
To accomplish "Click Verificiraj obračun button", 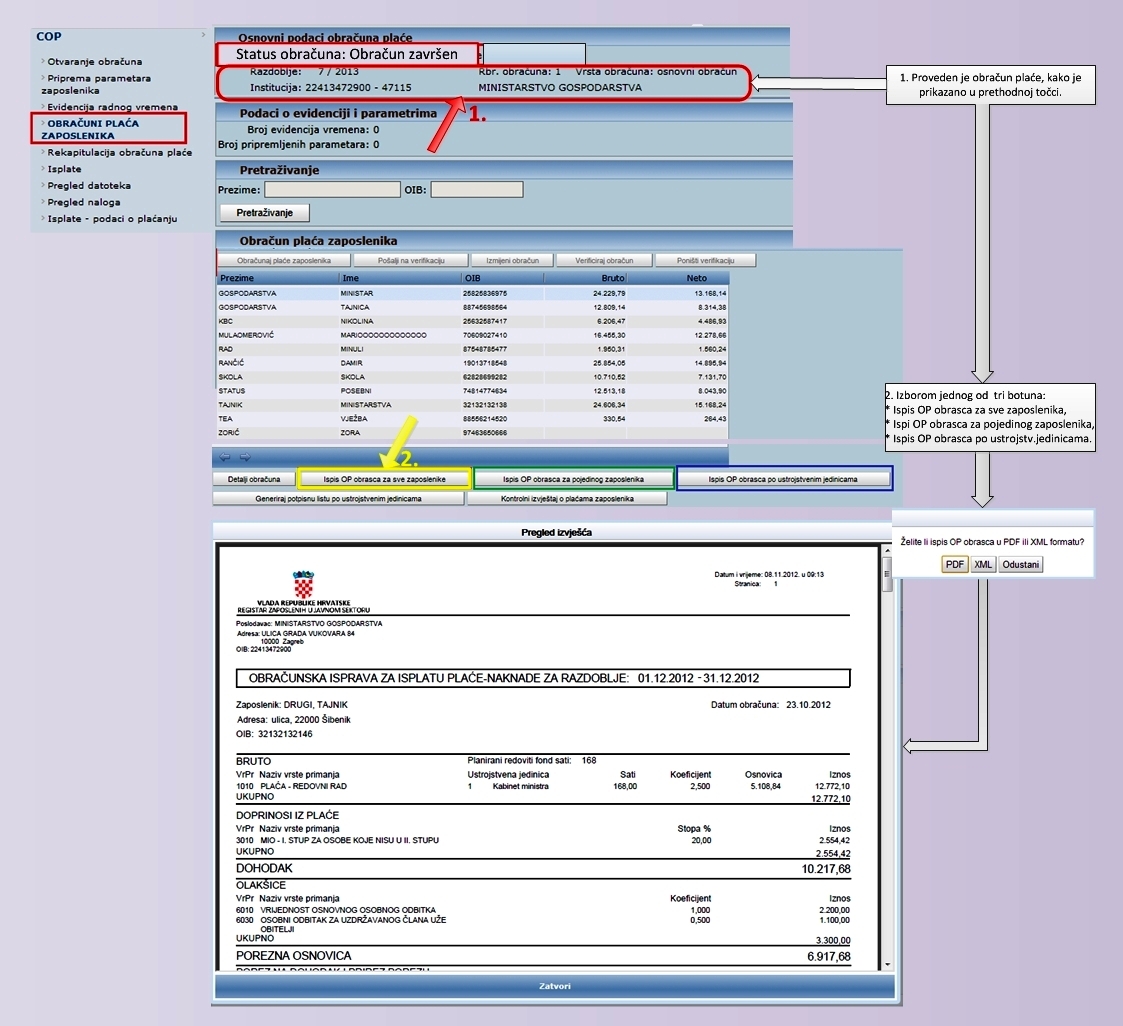I will [604, 261].
